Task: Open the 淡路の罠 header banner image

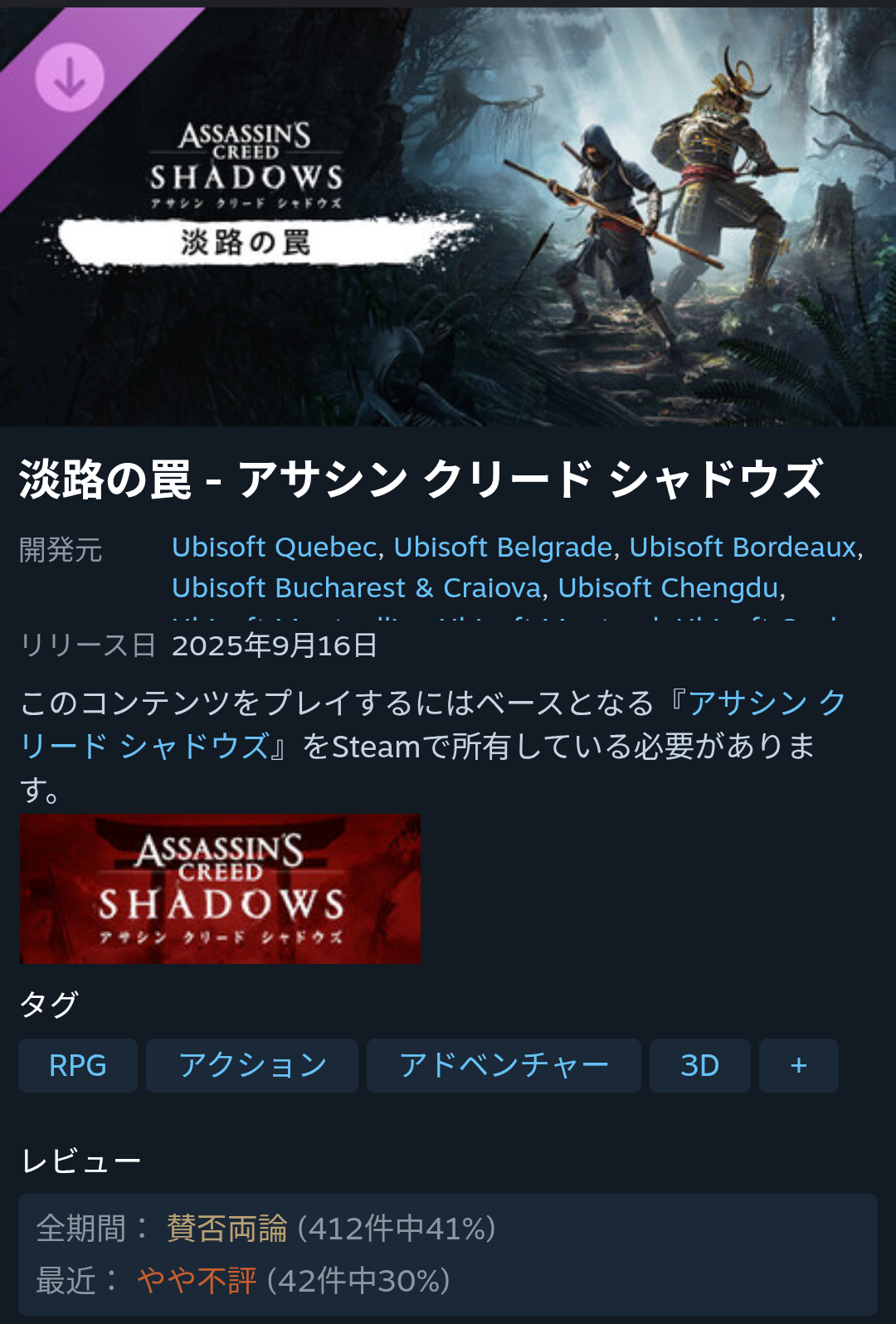Action: click(448, 217)
